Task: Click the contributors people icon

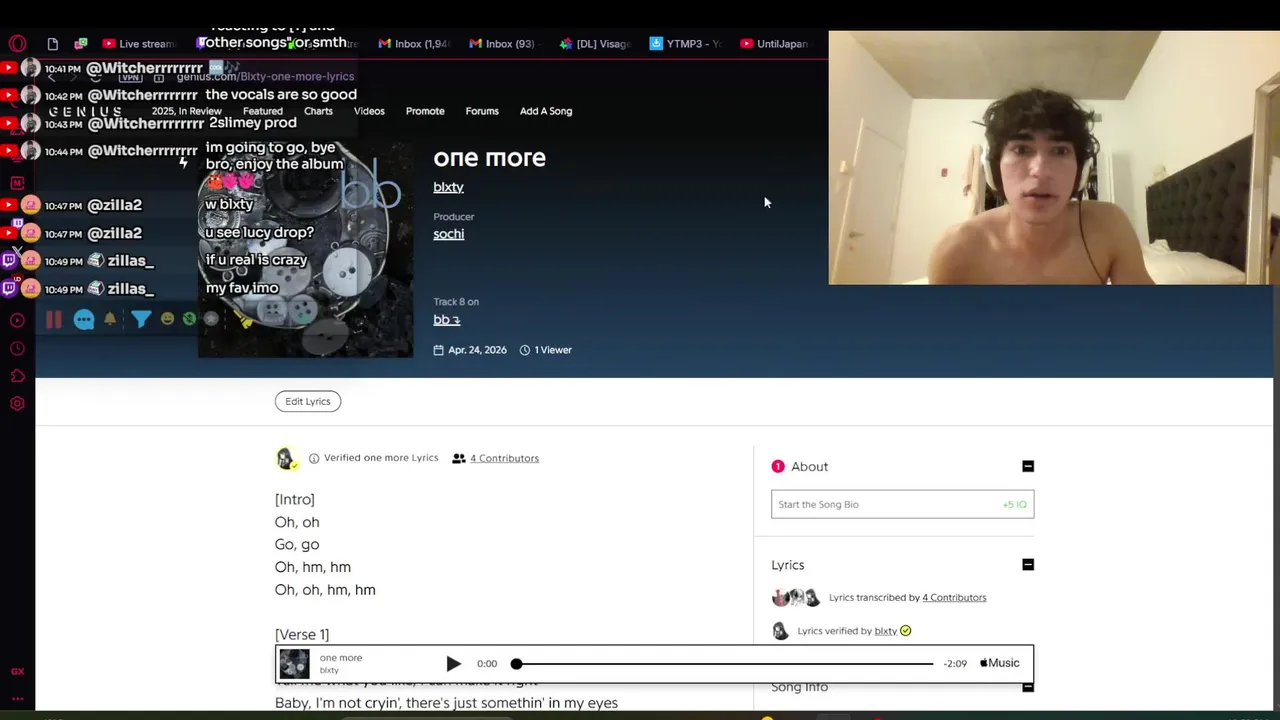Action: pyautogui.click(x=459, y=458)
